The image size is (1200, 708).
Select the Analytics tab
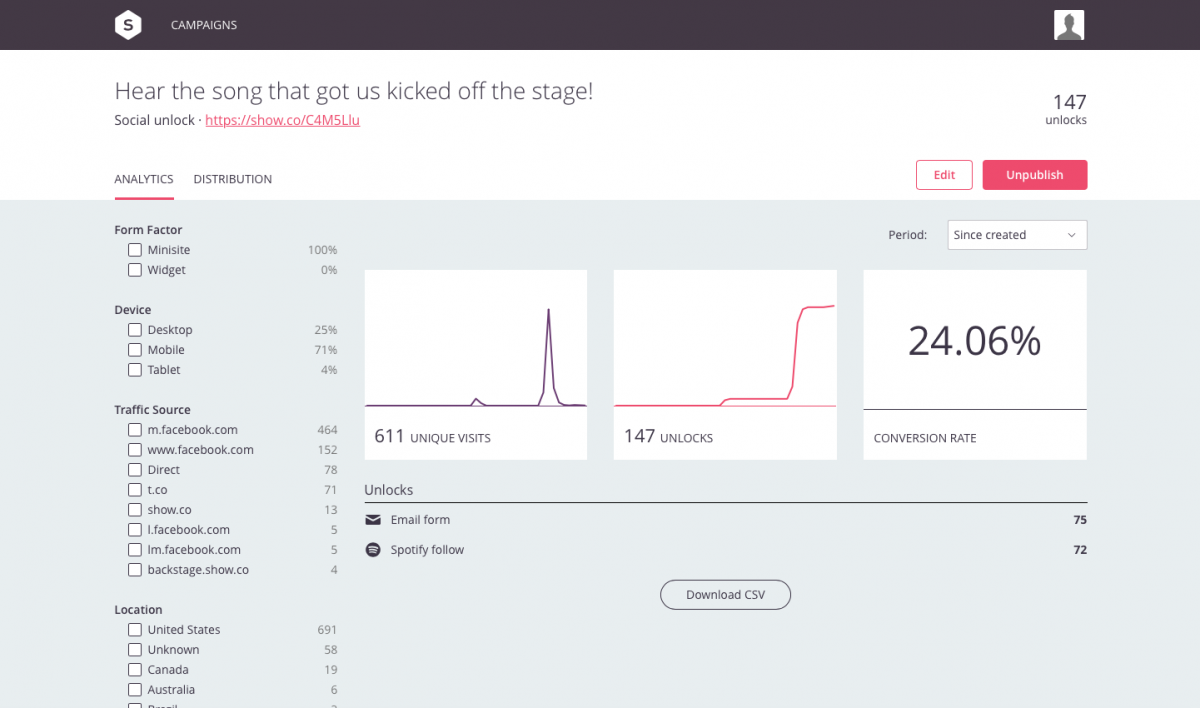(x=144, y=179)
